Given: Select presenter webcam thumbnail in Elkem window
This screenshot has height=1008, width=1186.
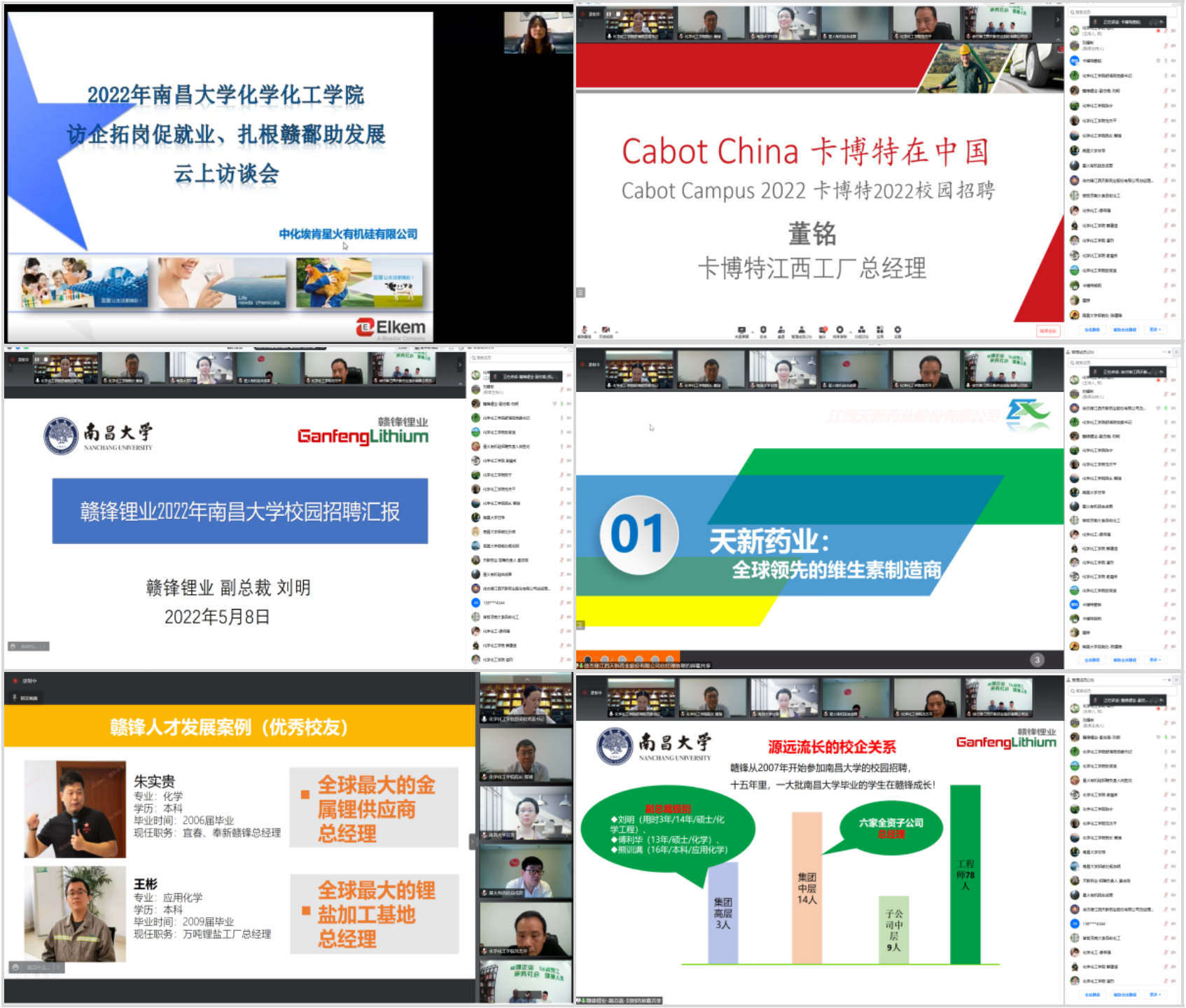Looking at the screenshot, I should click(x=538, y=33).
